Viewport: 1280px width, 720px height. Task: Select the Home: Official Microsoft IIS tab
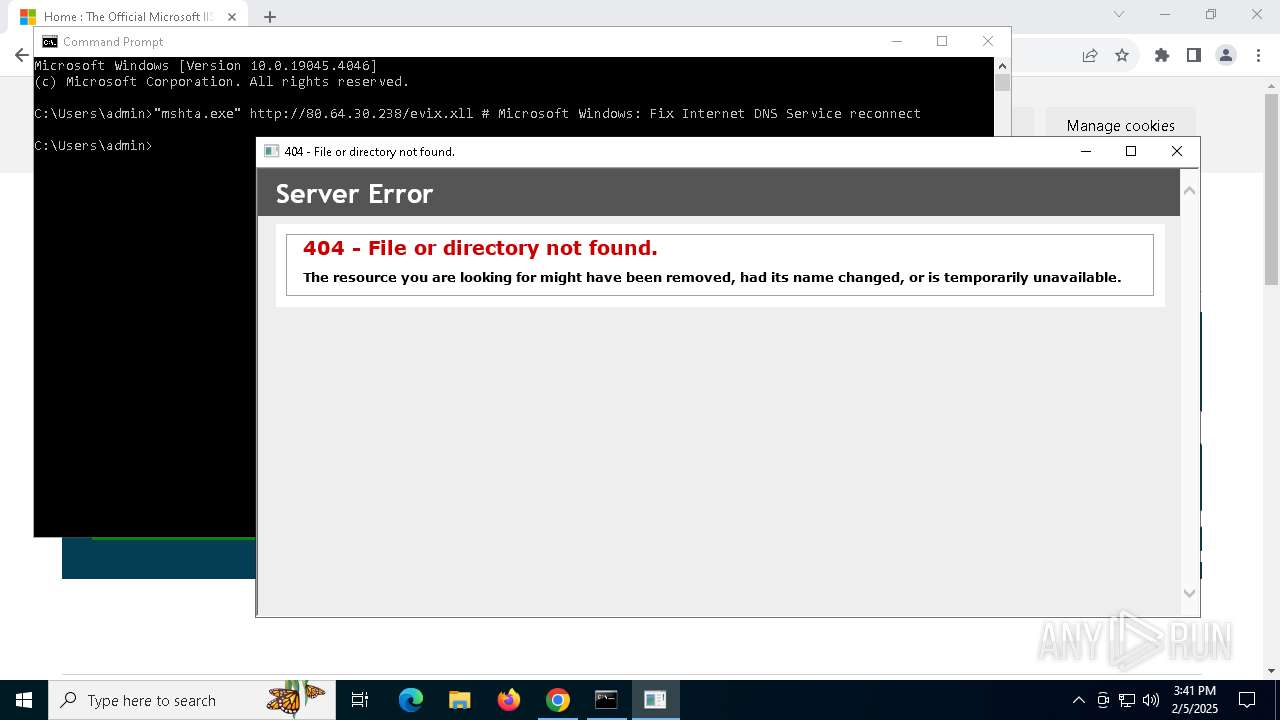tap(127, 16)
